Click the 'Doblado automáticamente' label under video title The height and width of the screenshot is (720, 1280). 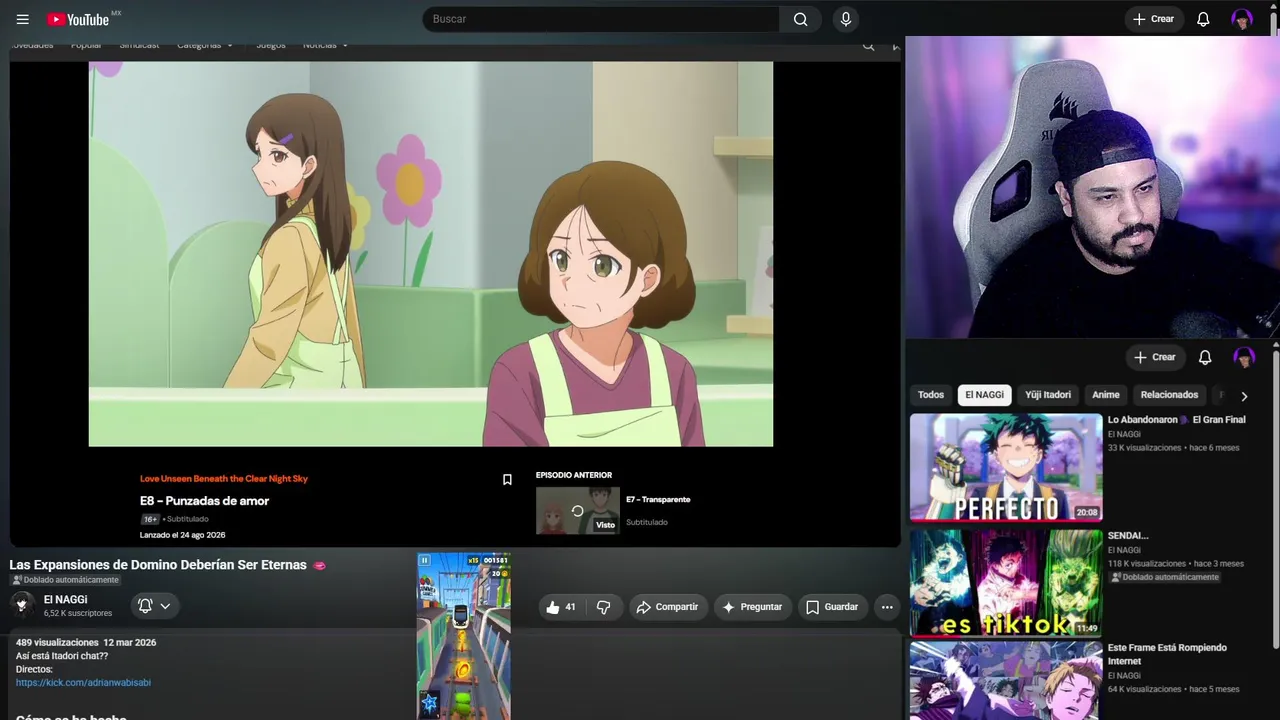coord(65,580)
